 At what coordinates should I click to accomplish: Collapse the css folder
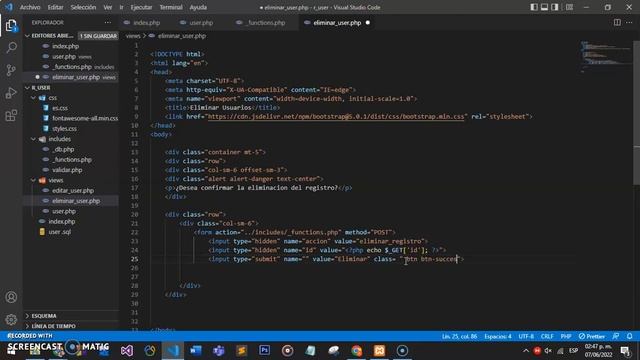[53, 98]
